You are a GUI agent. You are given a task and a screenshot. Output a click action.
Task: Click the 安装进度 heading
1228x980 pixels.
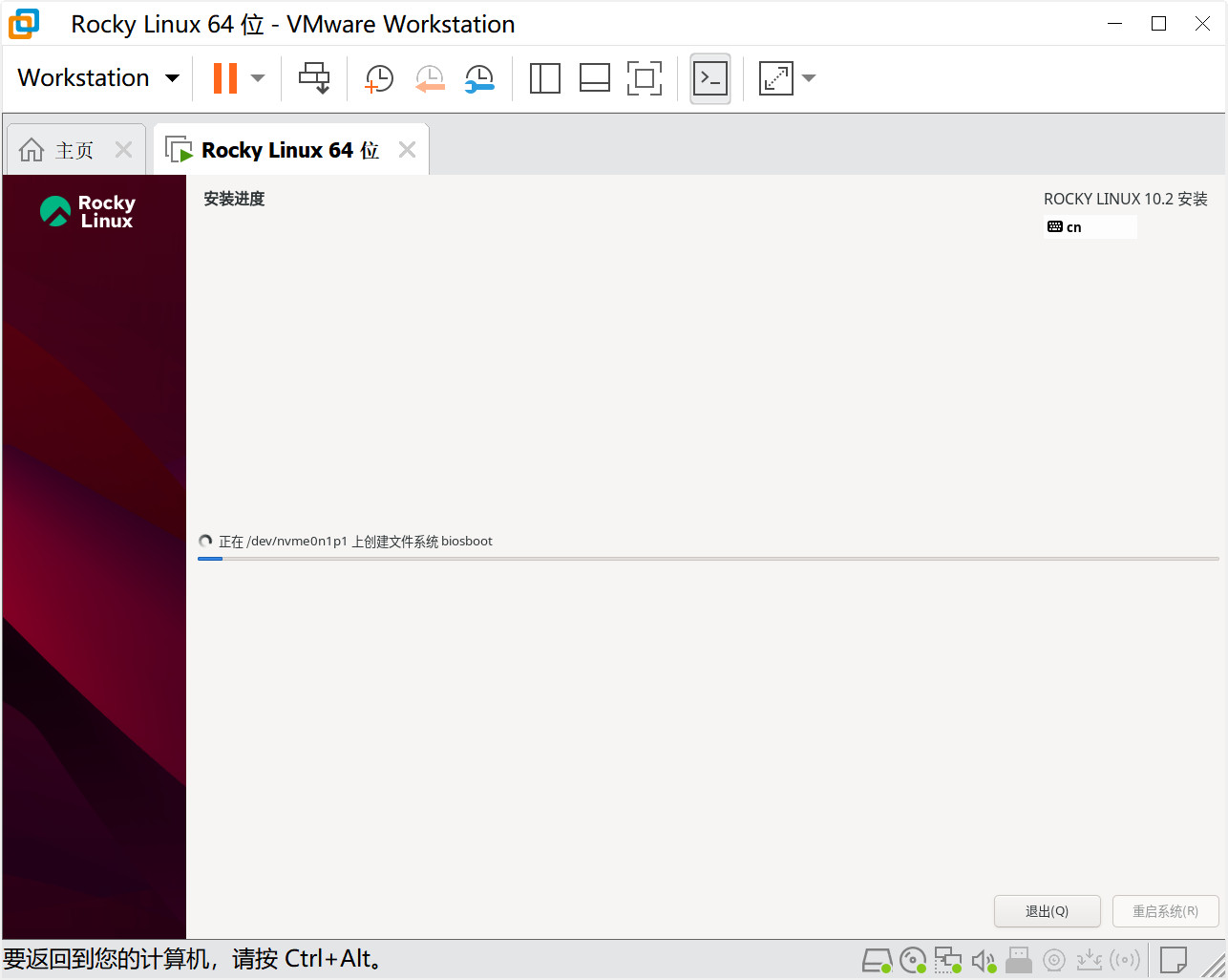coord(234,199)
